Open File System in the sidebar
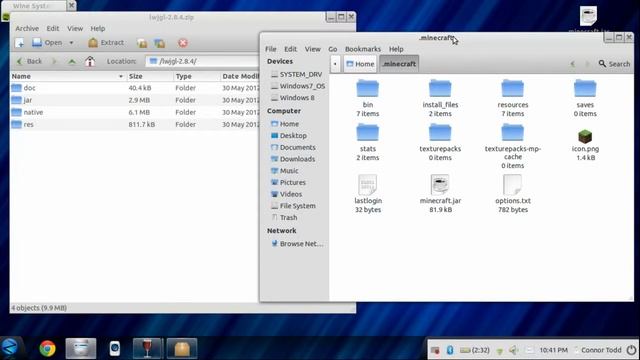The image size is (640, 360). (293, 206)
